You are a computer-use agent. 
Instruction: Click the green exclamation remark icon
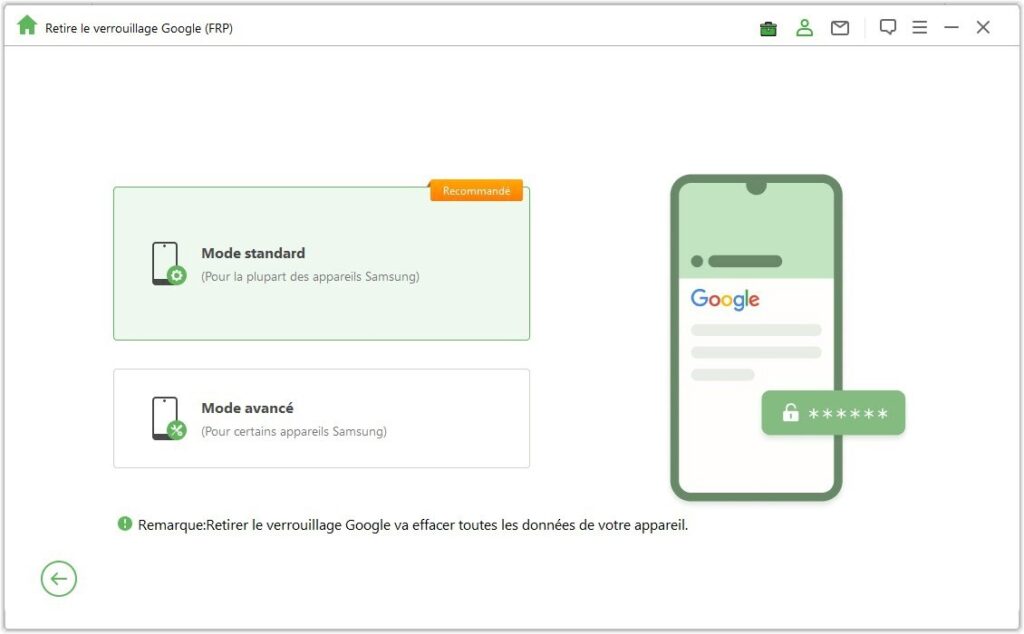[125, 524]
